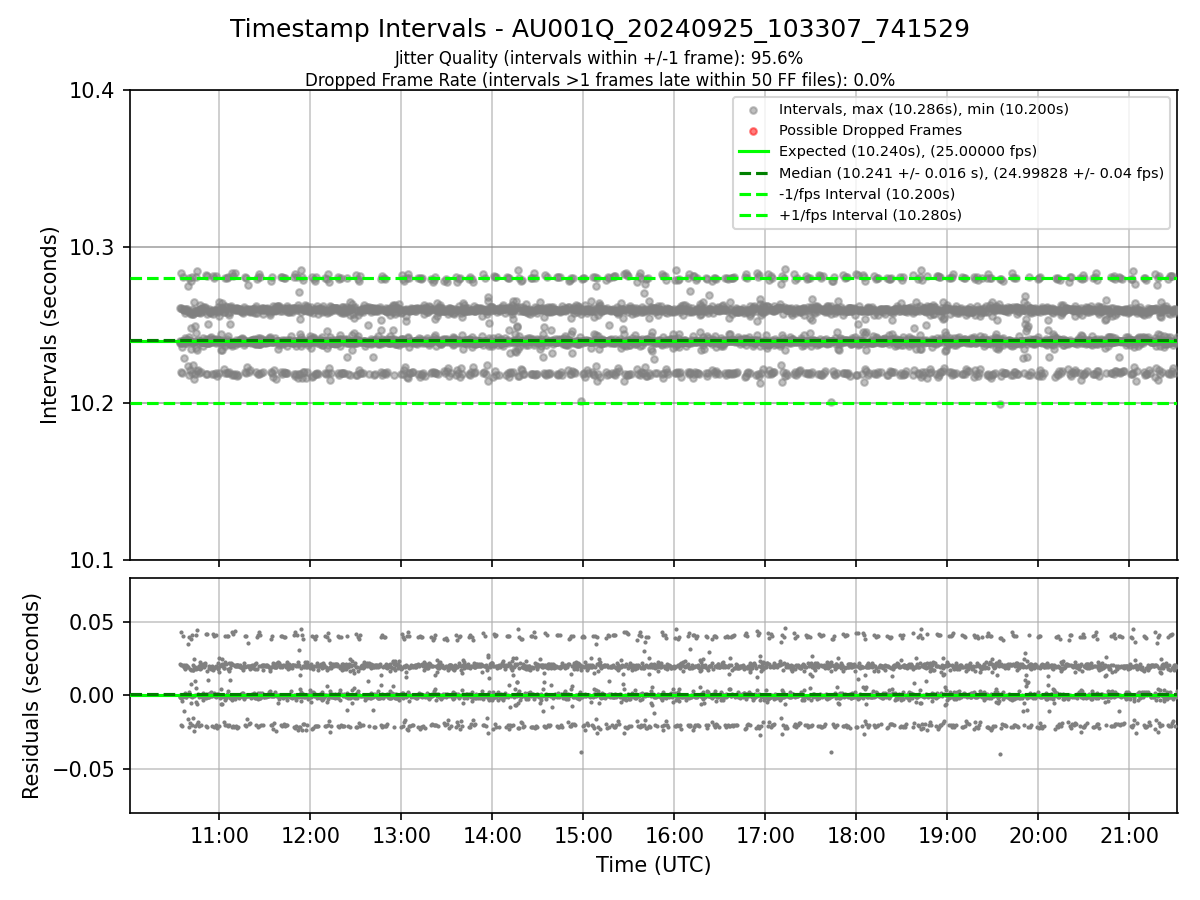Screen dimensions: 1200x900
Task: Click the y-axis tick label 10.1
Action: click(92, 560)
